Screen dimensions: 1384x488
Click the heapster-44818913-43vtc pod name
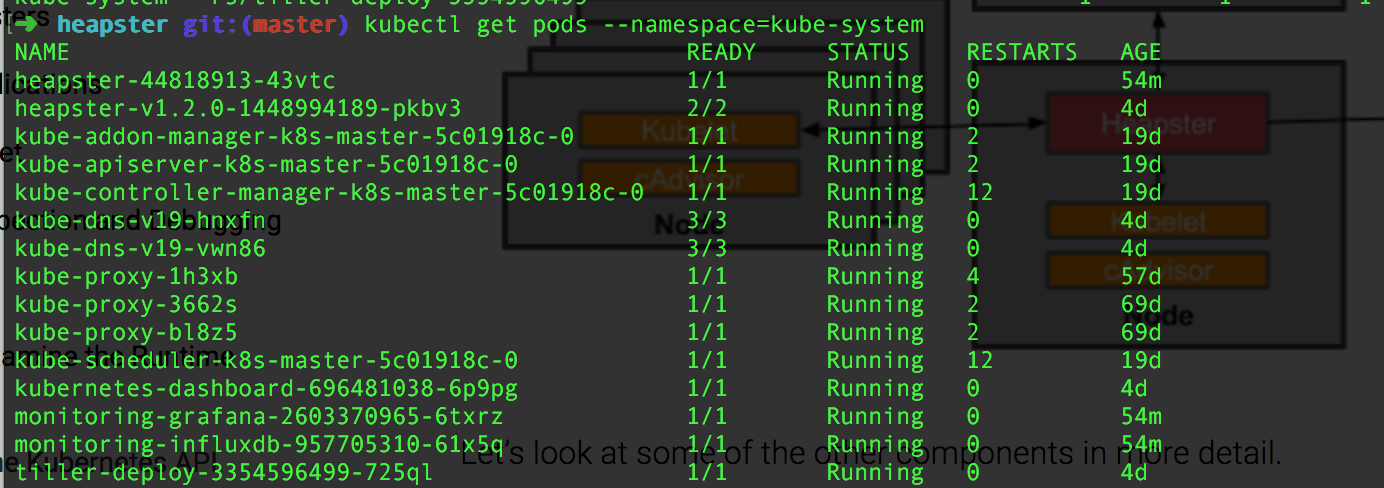[x=175, y=80]
